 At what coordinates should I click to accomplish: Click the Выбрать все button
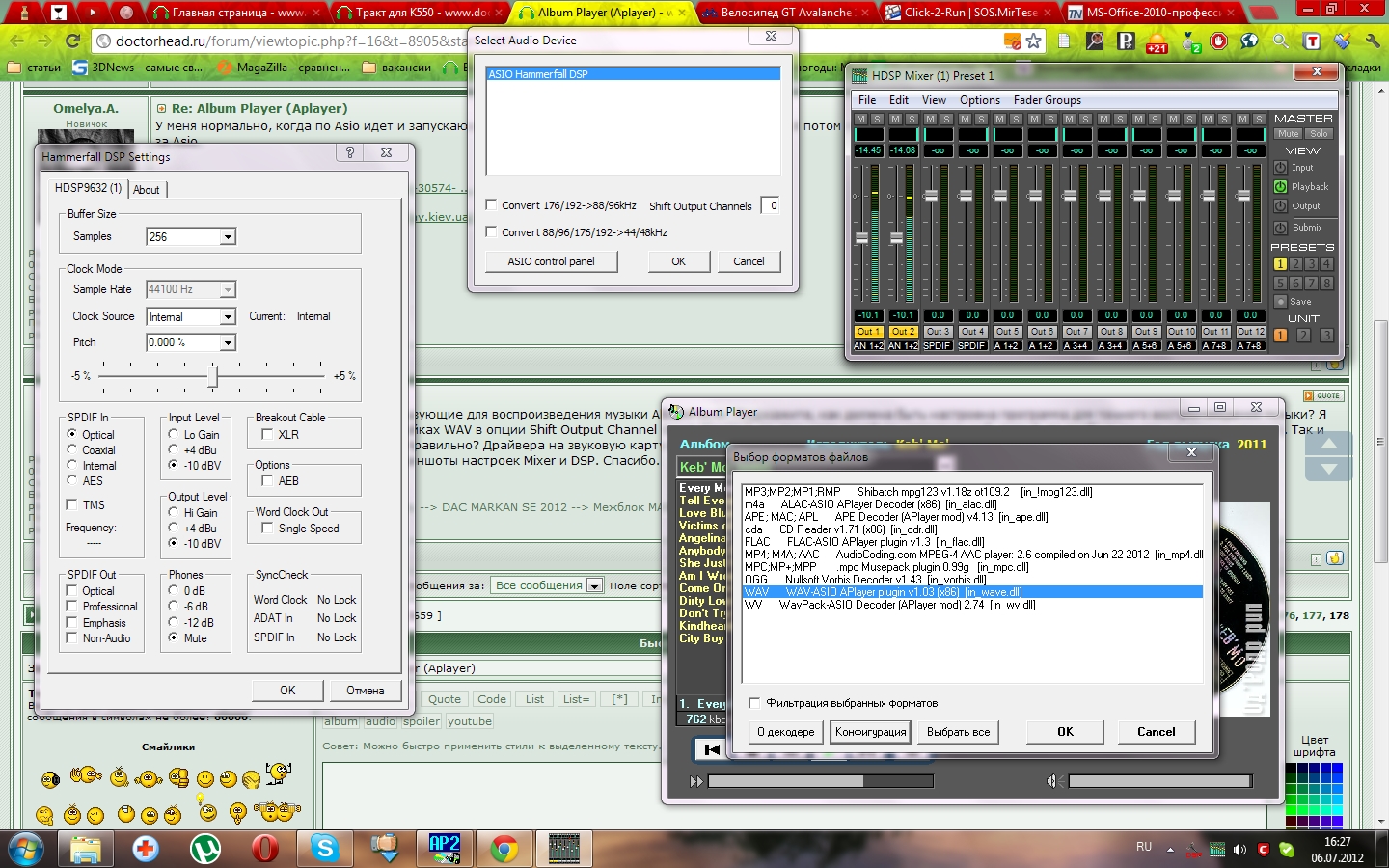pos(958,732)
